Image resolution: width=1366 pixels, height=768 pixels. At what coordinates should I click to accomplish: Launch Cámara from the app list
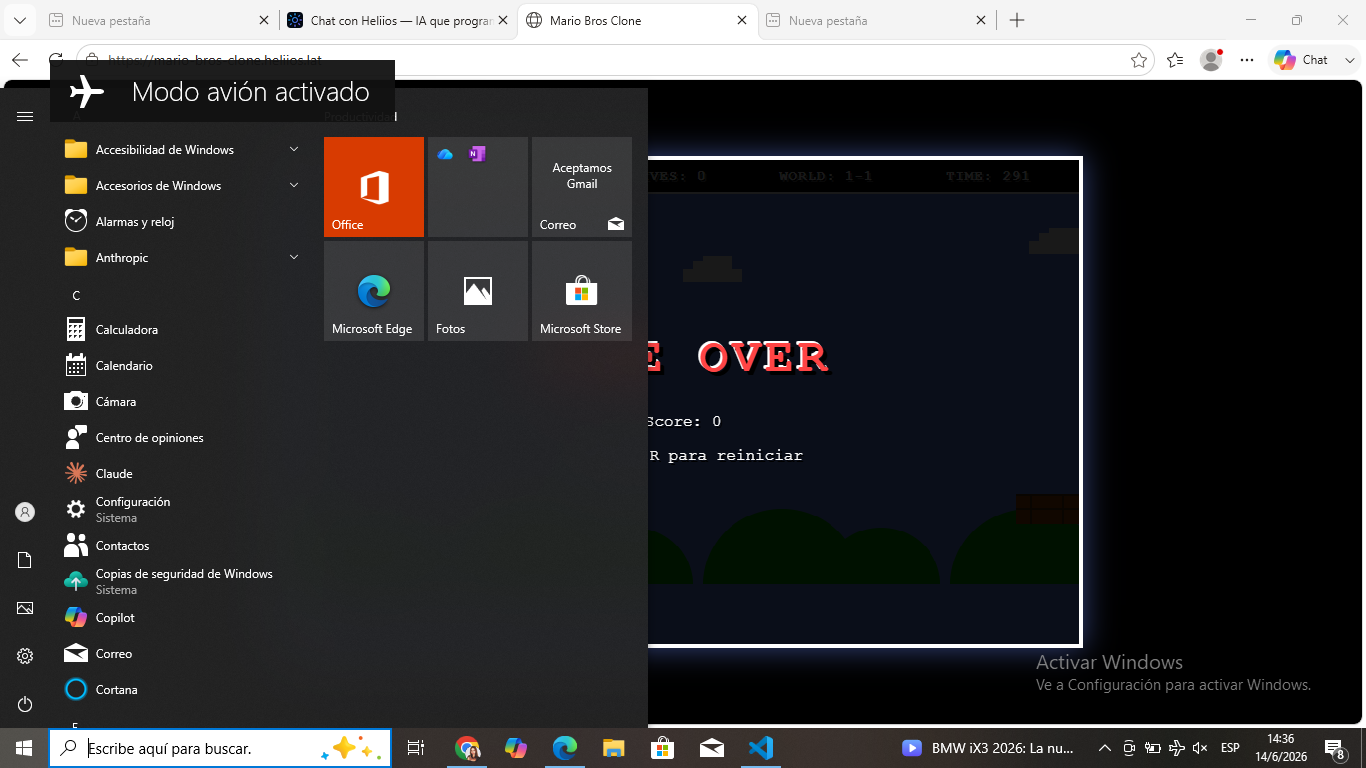pyautogui.click(x=182, y=402)
